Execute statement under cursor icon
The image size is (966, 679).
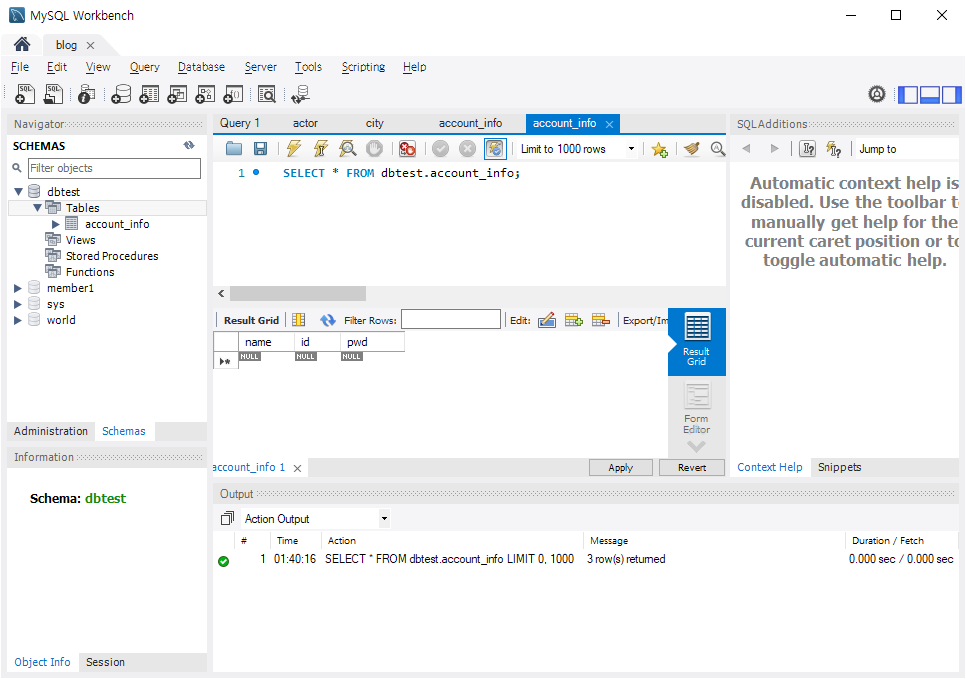click(x=321, y=148)
